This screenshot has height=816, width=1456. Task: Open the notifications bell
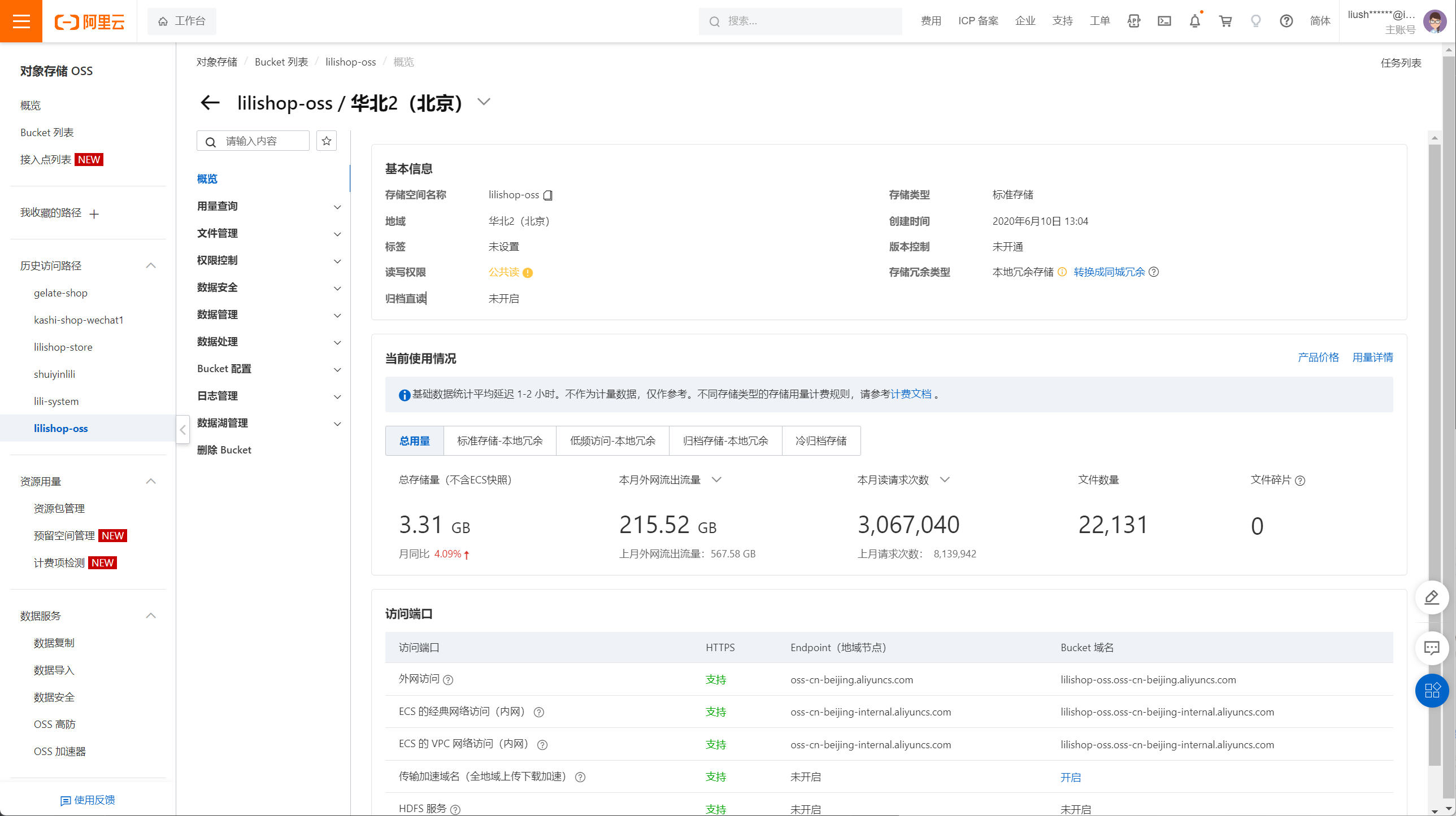coord(1195,21)
